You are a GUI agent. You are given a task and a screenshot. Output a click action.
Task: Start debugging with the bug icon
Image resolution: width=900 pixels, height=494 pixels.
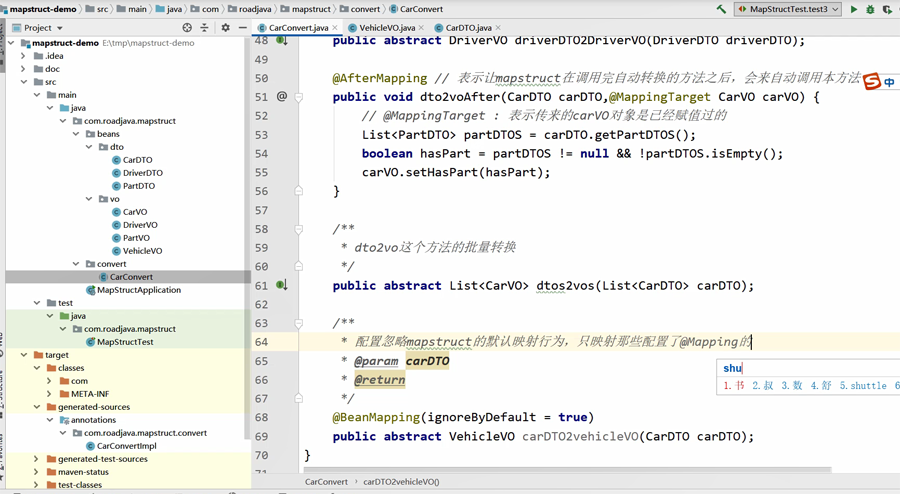[870, 9]
